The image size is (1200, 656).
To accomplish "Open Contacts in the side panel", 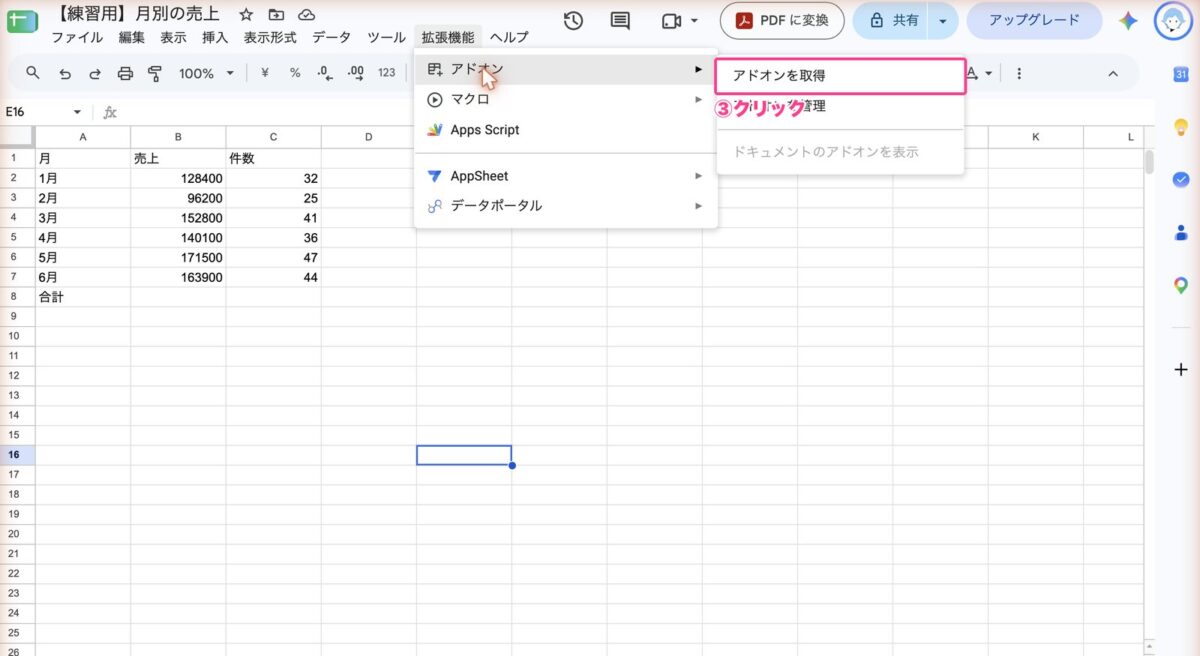I will 1180,233.
